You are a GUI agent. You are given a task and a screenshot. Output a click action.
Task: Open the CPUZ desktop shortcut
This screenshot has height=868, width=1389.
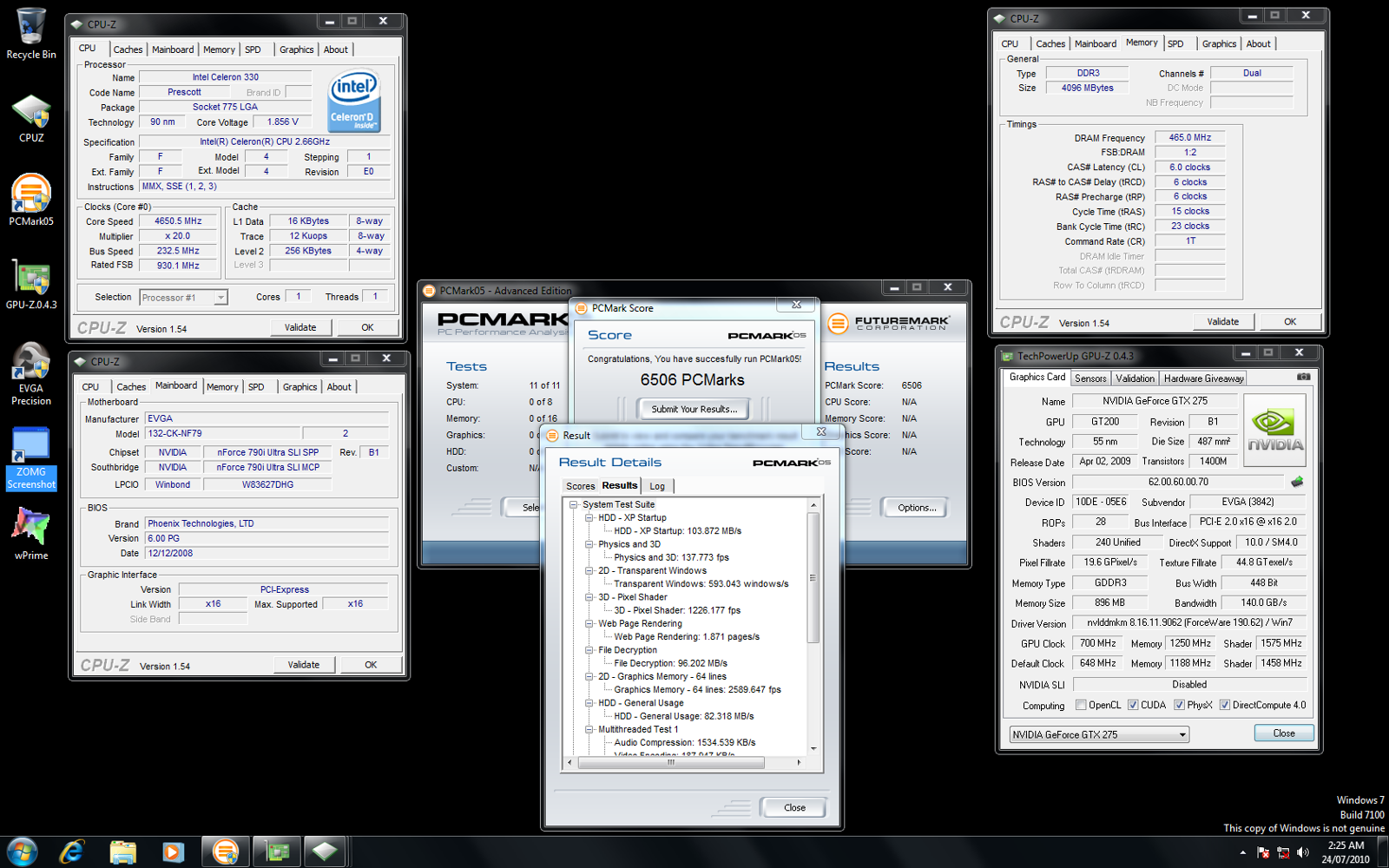click(31, 118)
